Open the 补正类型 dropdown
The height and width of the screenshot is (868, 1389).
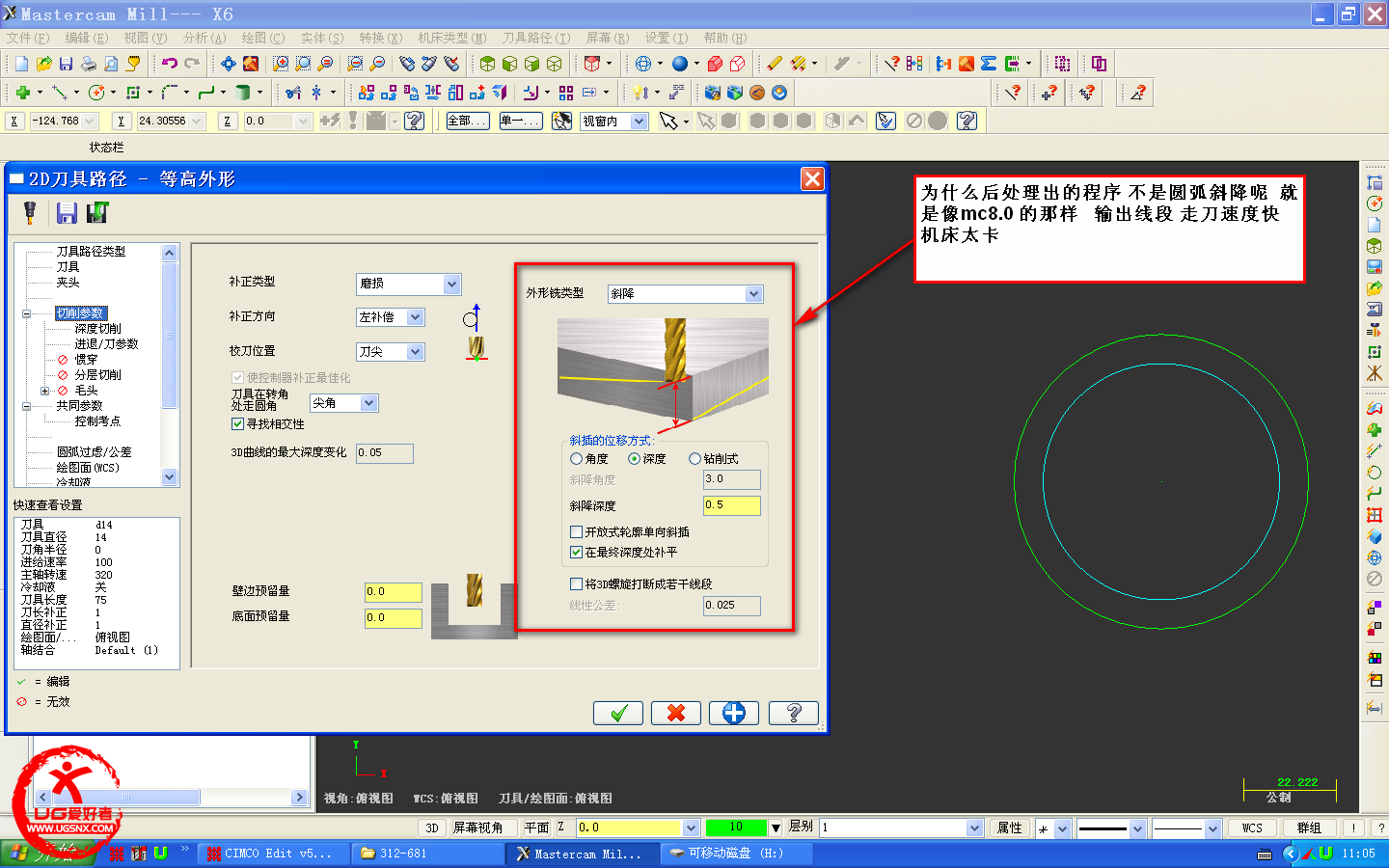click(451, 284)
